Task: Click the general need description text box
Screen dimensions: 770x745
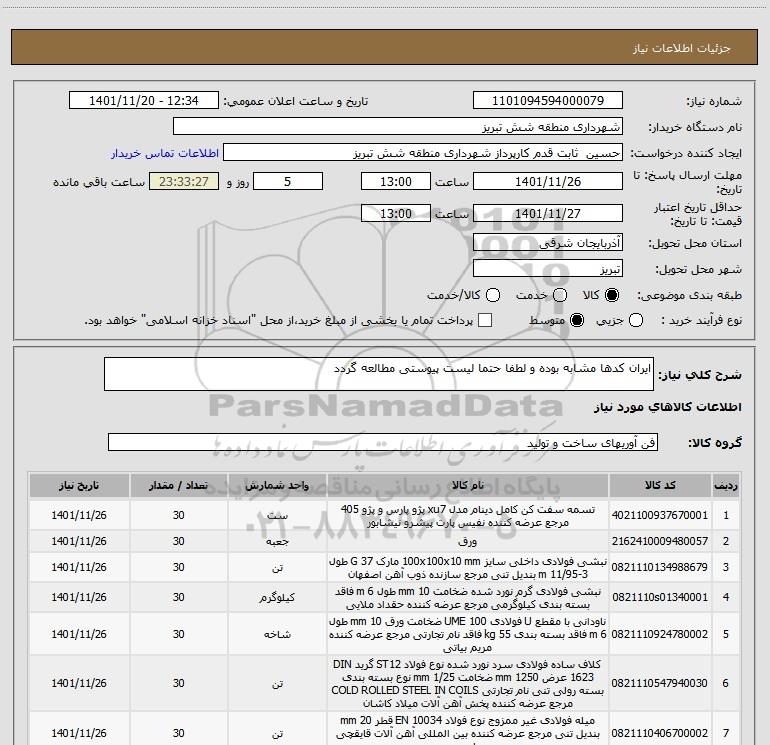Action: [x=379, y=374]
